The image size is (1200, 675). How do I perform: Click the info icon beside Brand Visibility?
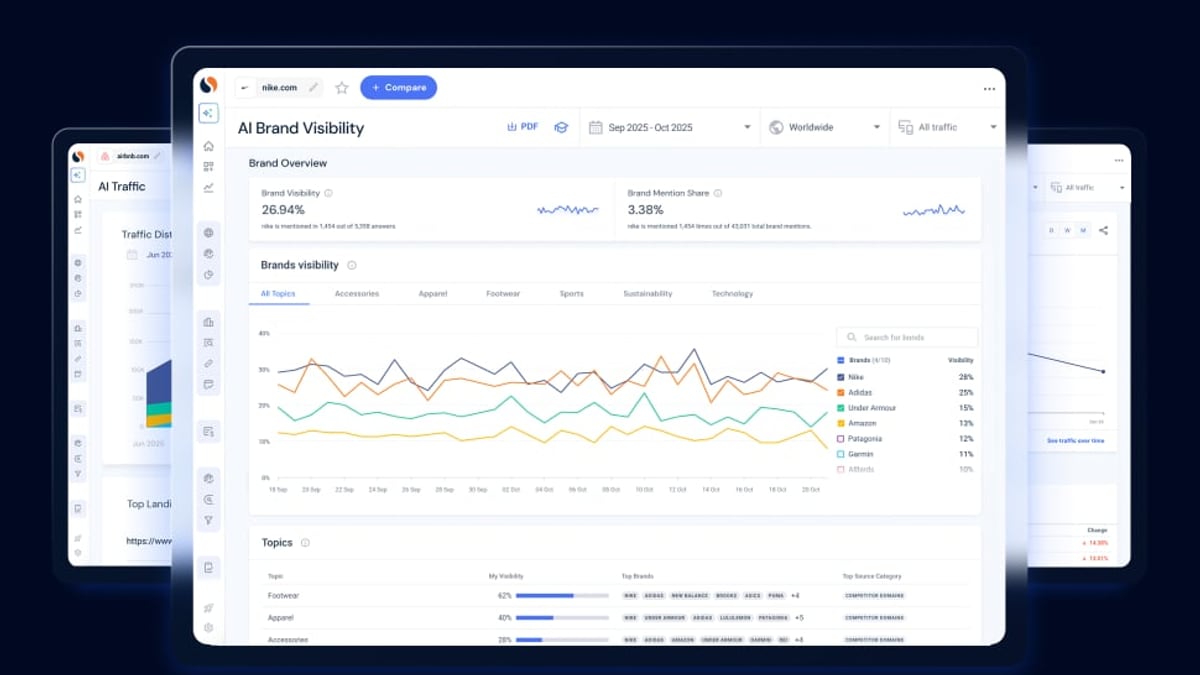(328, 193)
